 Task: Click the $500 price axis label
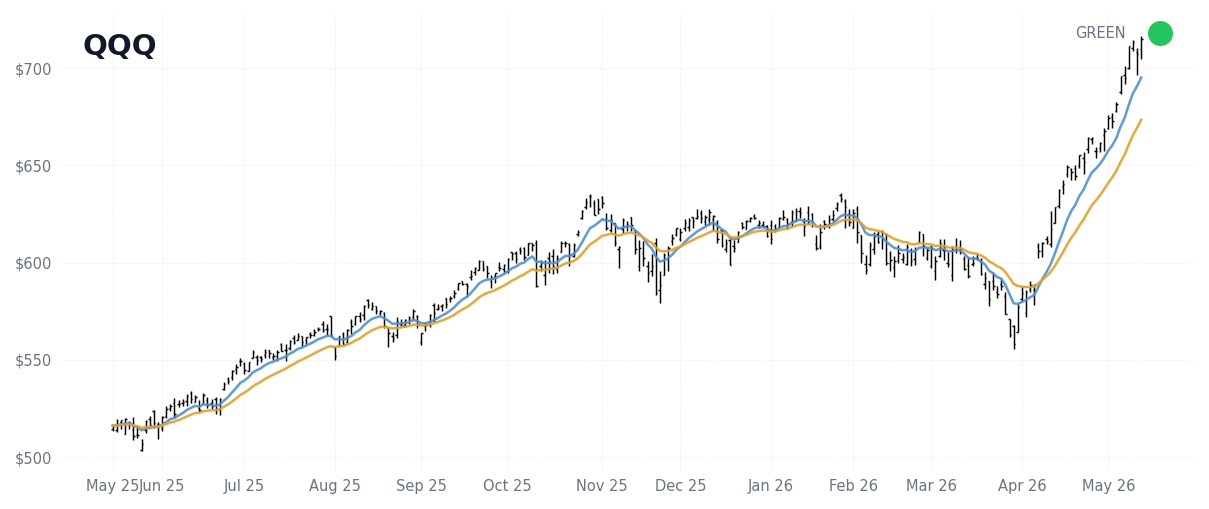(x=33, y=458)
